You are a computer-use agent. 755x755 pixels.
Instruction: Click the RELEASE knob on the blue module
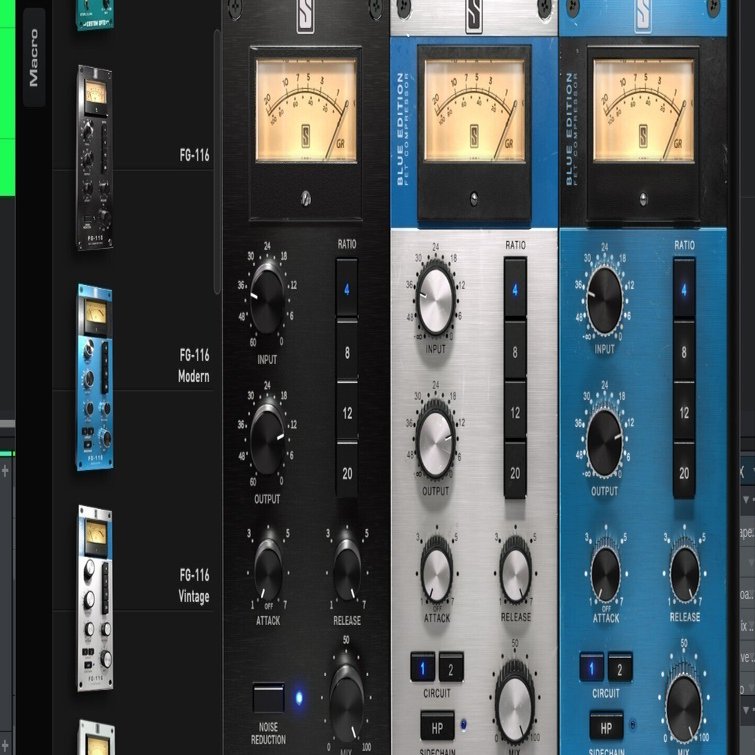(x=685, y=573)
